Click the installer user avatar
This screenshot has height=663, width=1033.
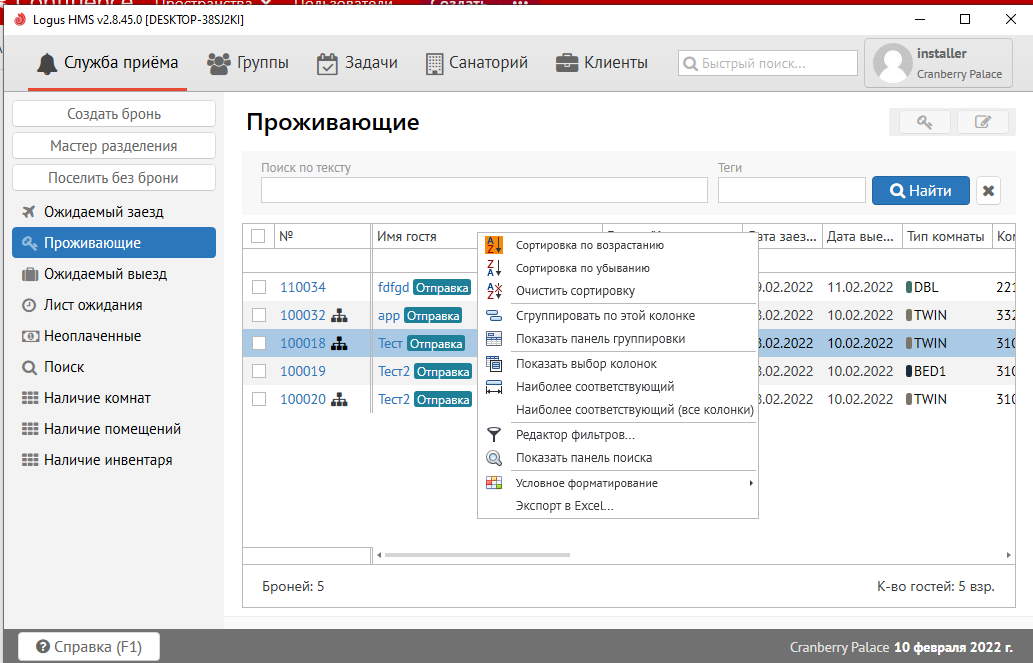pyautogui.click(x=892, y=63)
